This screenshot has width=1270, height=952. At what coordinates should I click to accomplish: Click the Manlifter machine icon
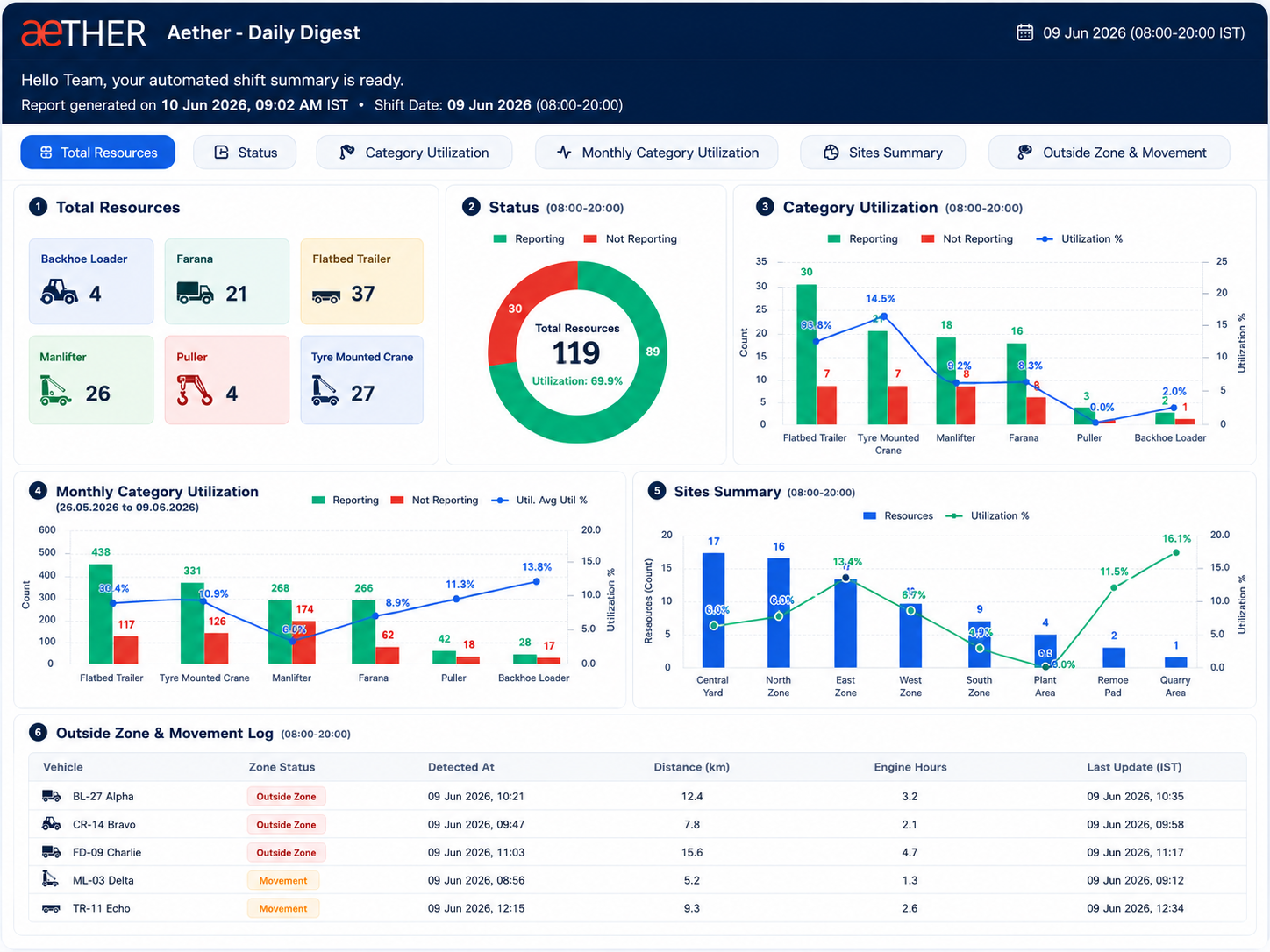click(55, 391)
